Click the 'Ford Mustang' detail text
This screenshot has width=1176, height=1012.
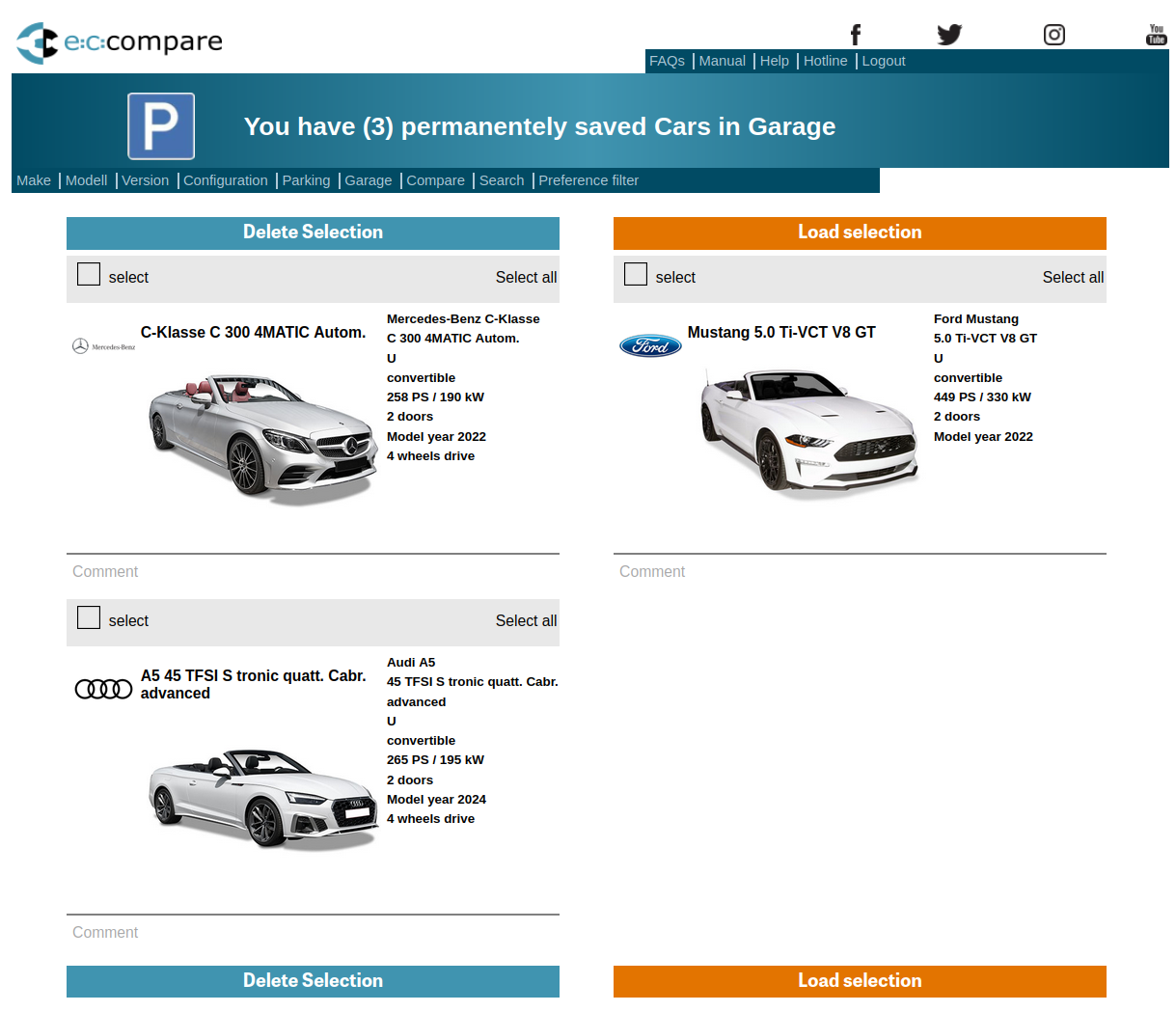coord(976,319)
